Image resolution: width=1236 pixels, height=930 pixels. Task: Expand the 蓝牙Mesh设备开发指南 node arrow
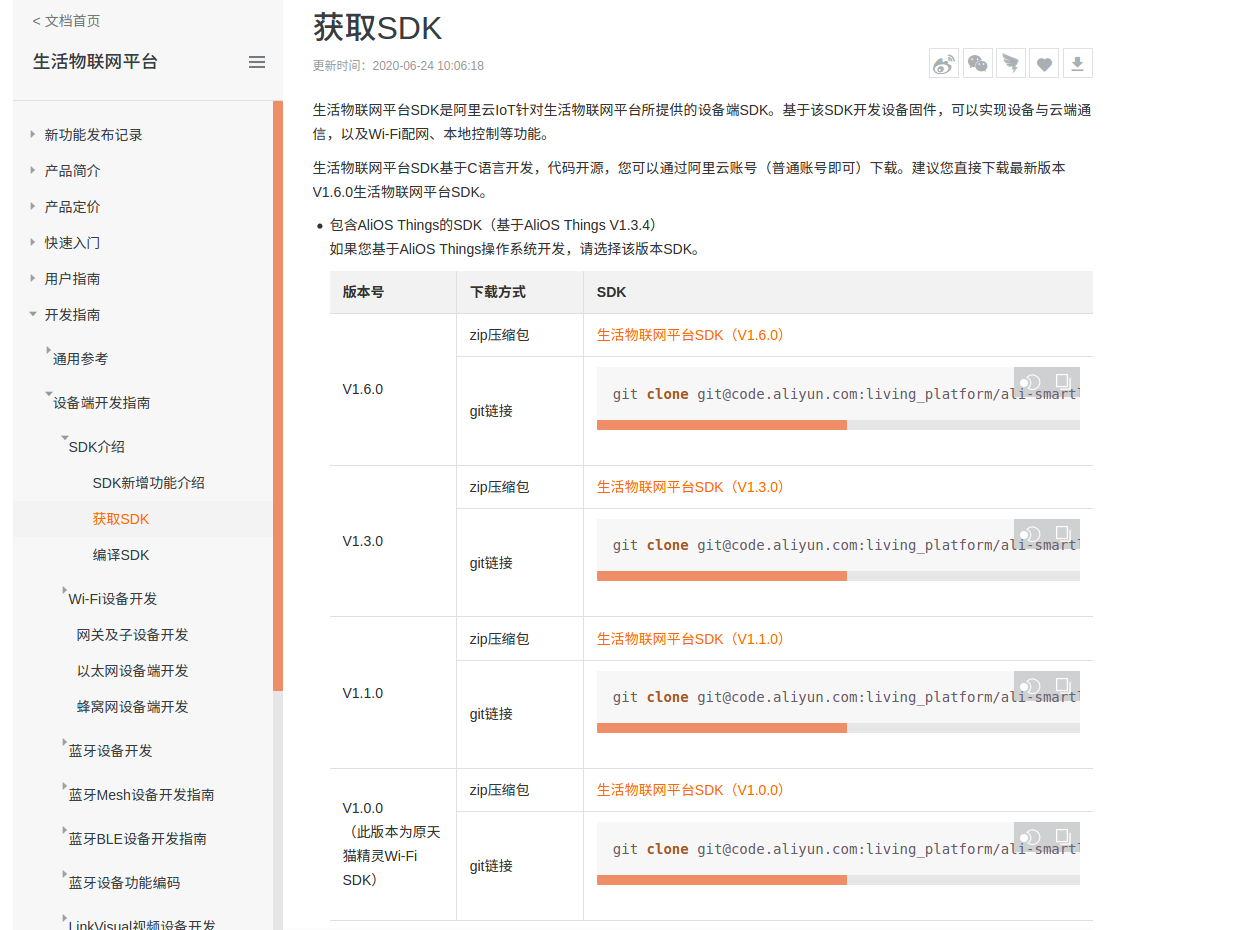tap(65, 786)
